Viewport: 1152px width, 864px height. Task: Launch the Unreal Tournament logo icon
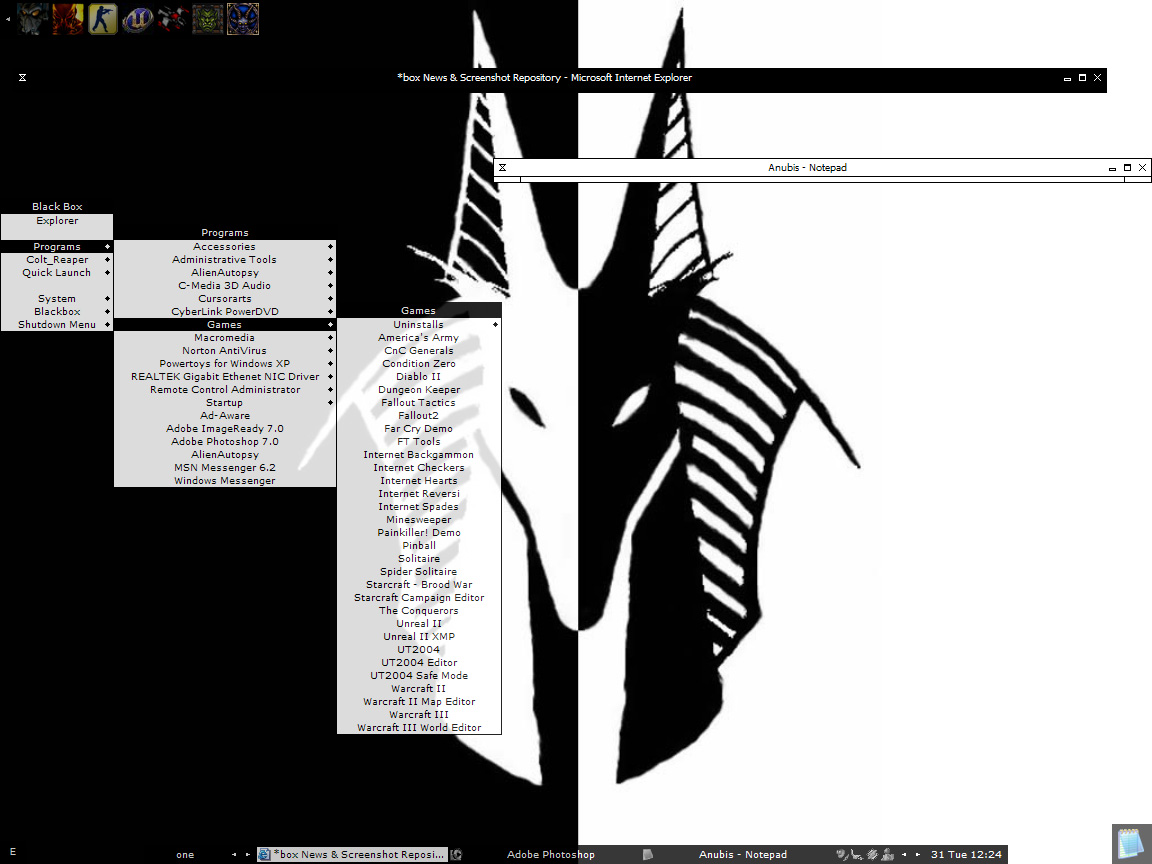click(x=137, y=18)
